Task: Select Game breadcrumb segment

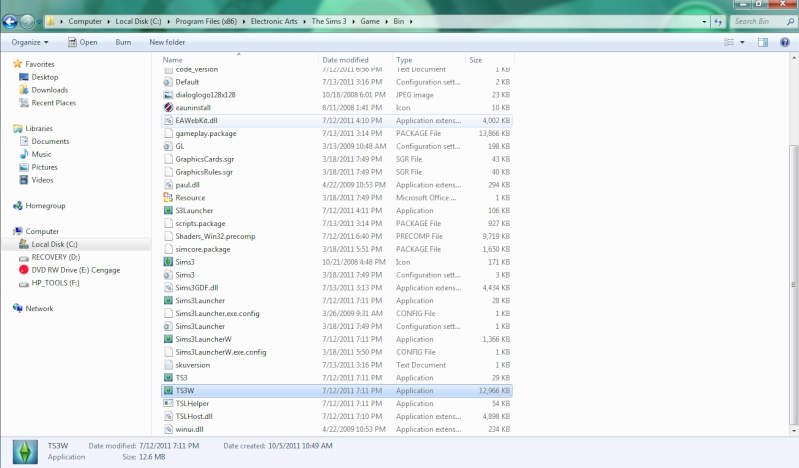Action: click(370, 21)
